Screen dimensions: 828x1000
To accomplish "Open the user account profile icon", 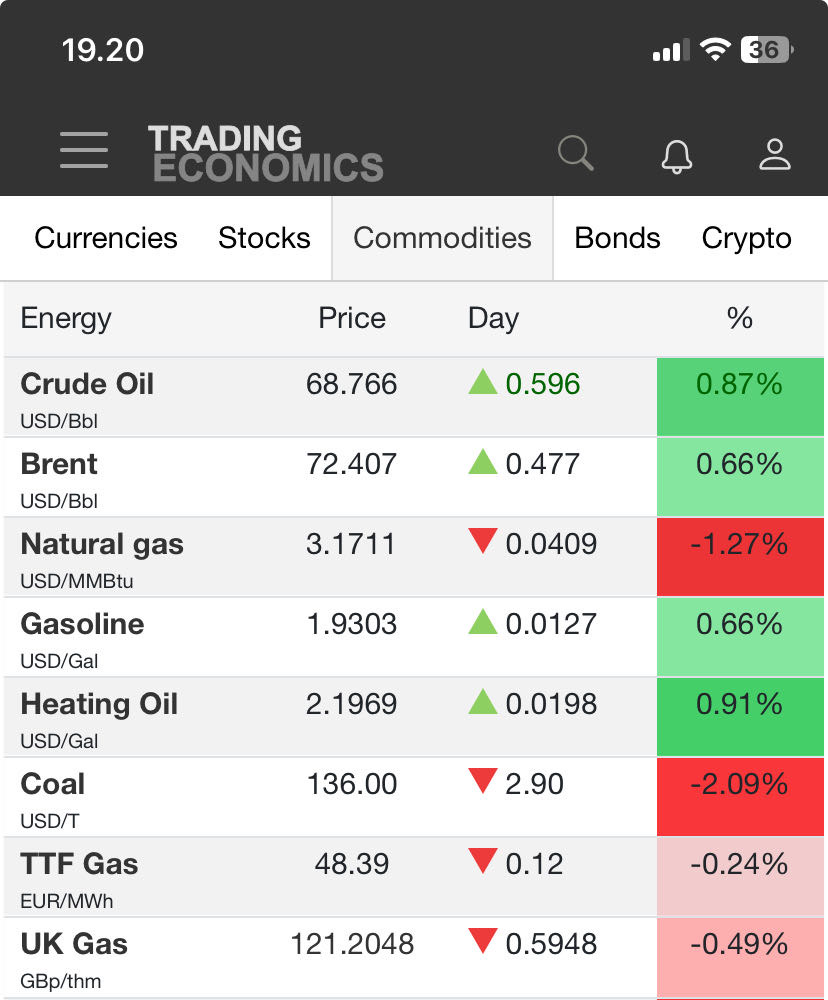I will [x=774, y=154].
